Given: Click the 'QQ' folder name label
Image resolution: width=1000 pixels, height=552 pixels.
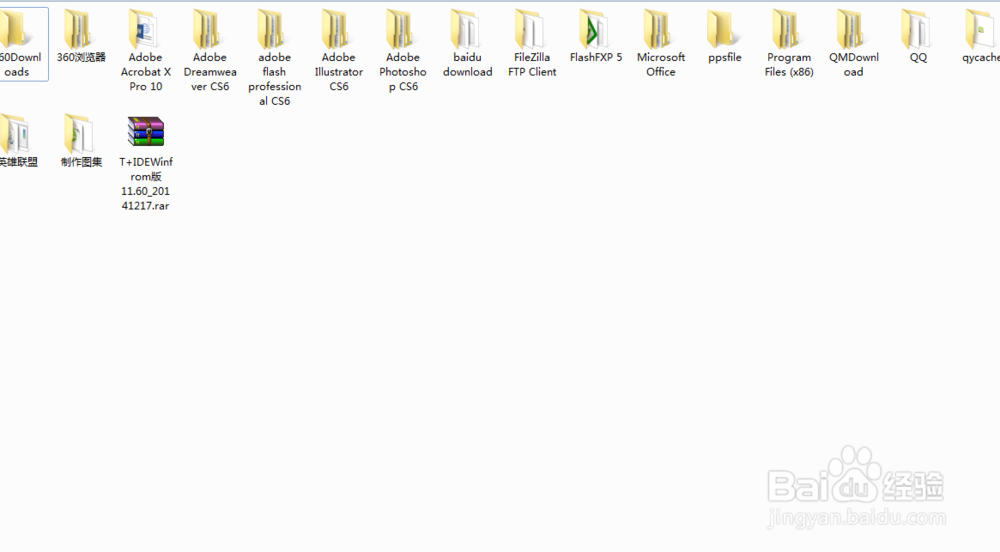Looking at the screenshot, I should click(918, 57).
